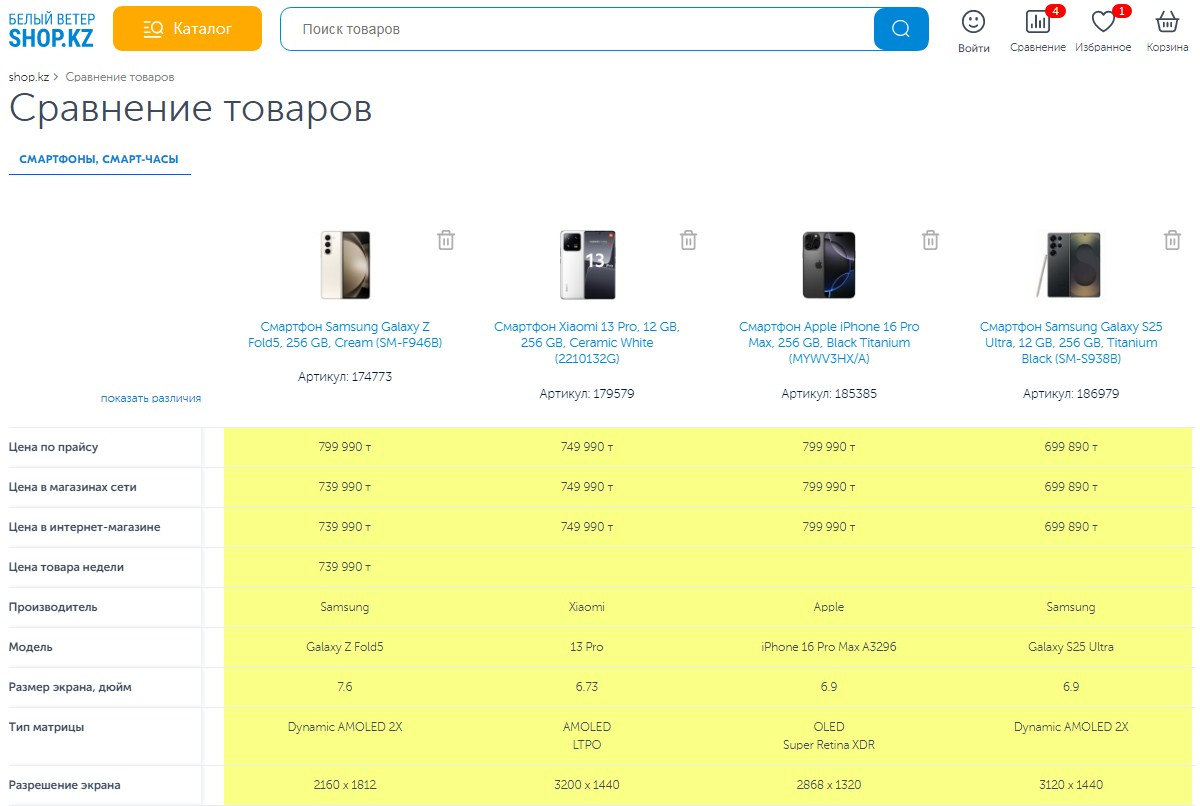Viewport: 1200px width, 806px height.
Task: Remove iPhone 16 Pro Max via trash icon
Action: click(930, 240)
